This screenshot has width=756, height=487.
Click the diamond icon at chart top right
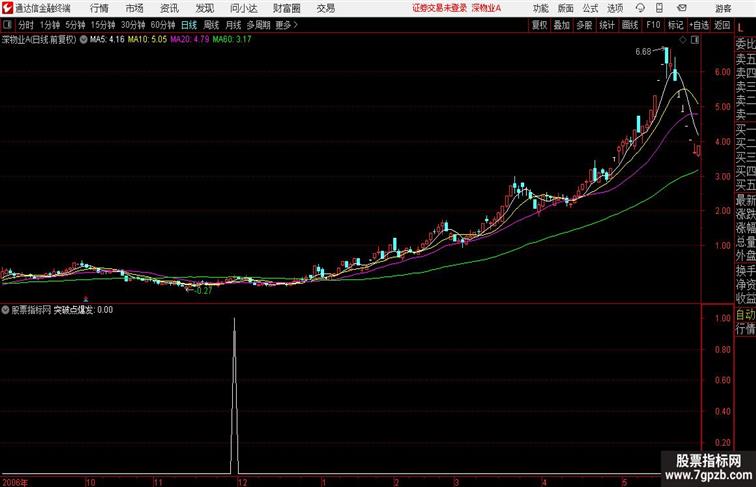[x=683, y=40]
